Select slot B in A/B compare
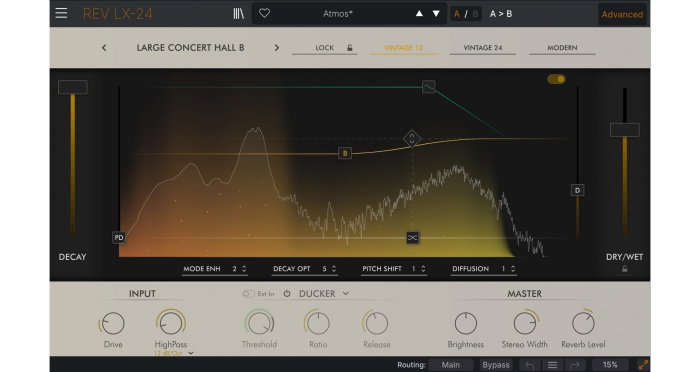The image size is (700, 372). pyautogui.click(x=475, y=14)
